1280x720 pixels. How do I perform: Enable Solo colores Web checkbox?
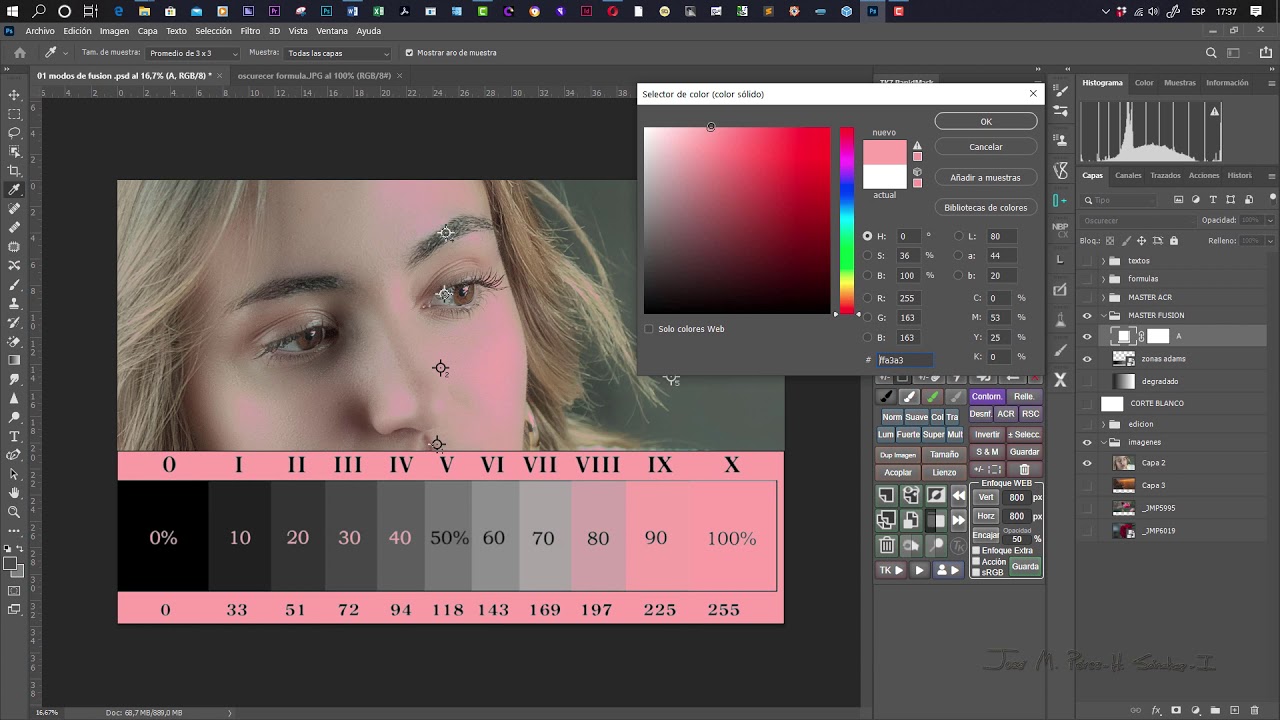coord(649,329)
